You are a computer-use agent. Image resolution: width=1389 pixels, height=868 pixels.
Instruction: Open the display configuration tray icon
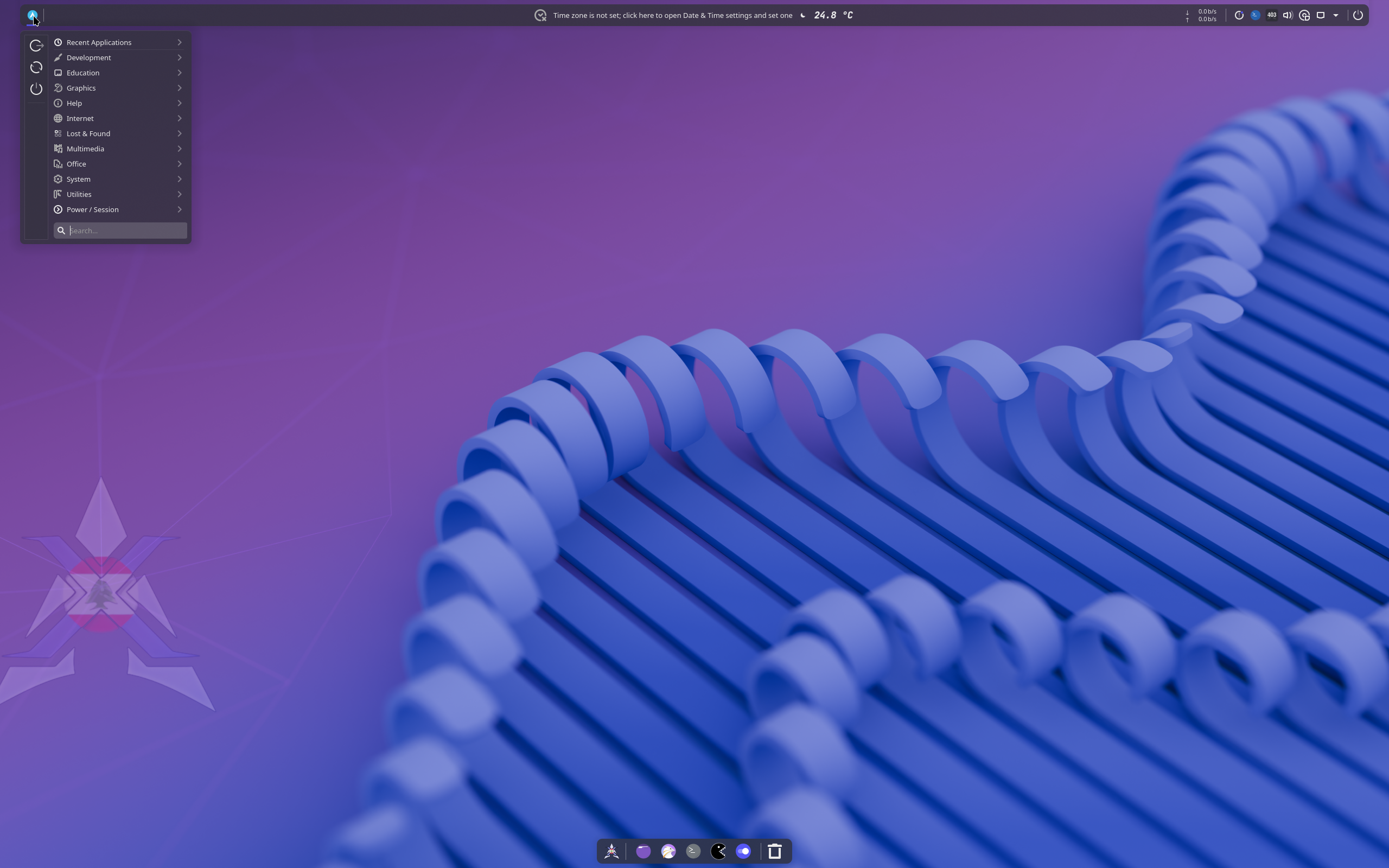pos(1320,16)
